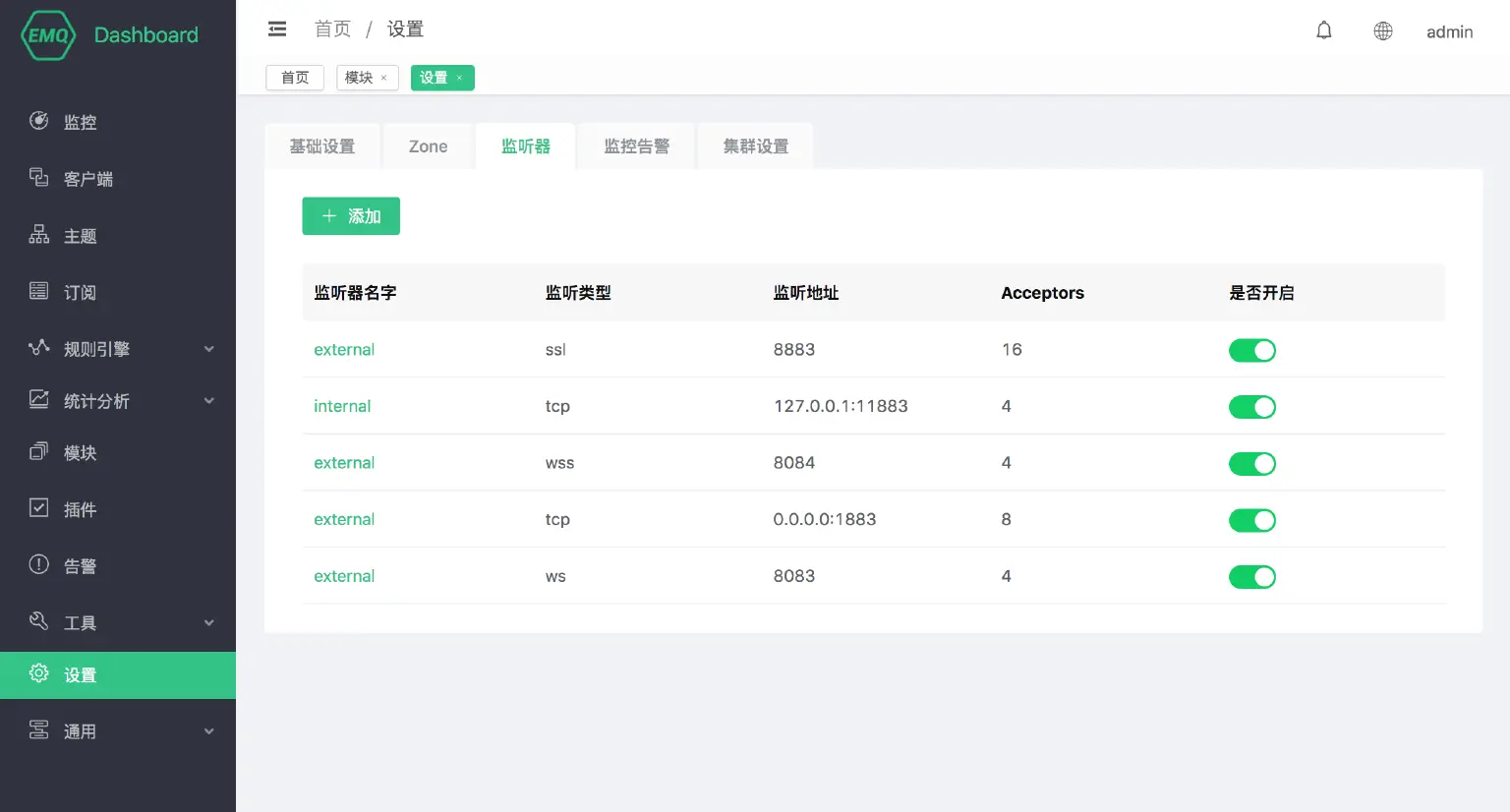The width and height of the screenshot is (1510, 812).
Task: Switch to the 集群设置 cluster settings tab
Action: pos(755,146)
